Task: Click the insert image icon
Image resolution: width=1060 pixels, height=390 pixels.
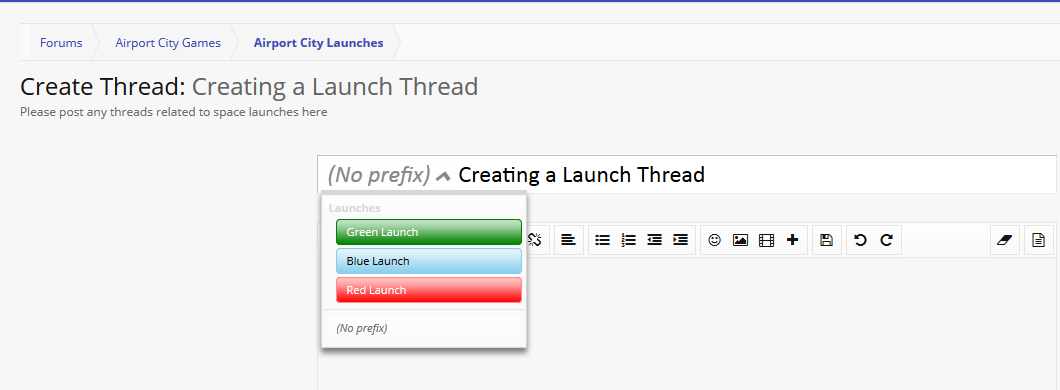Action: [x=740, y=240]
